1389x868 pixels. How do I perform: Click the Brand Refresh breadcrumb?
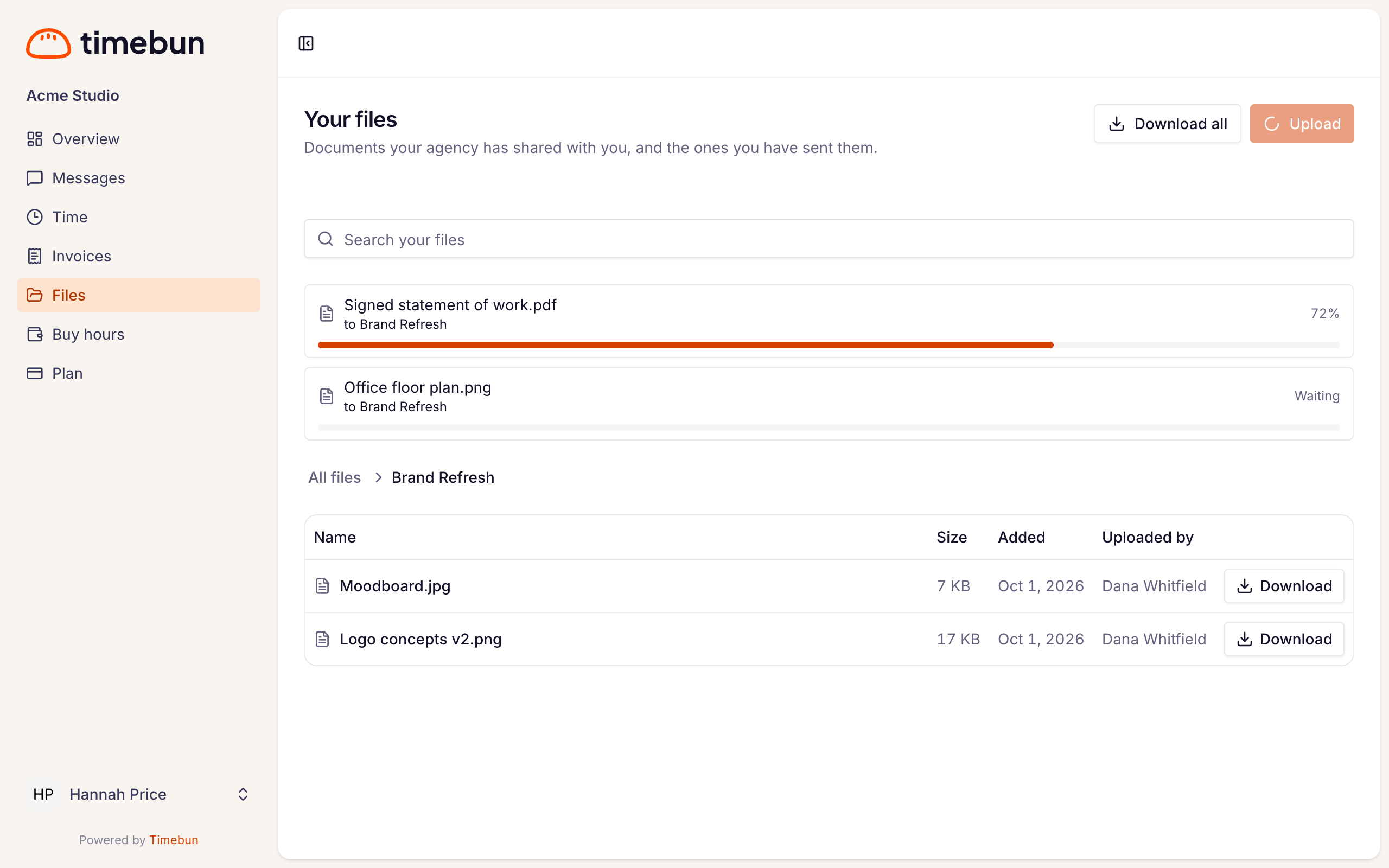tap(443, 477)
